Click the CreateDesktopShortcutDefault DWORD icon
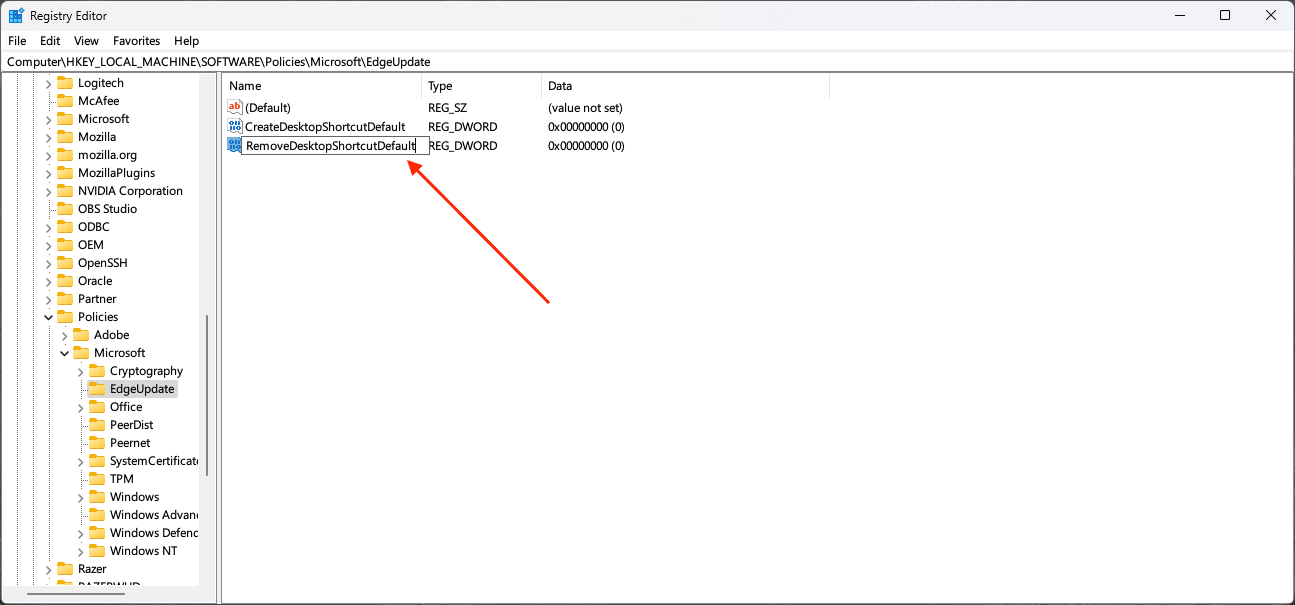 (x=235, y=126)
